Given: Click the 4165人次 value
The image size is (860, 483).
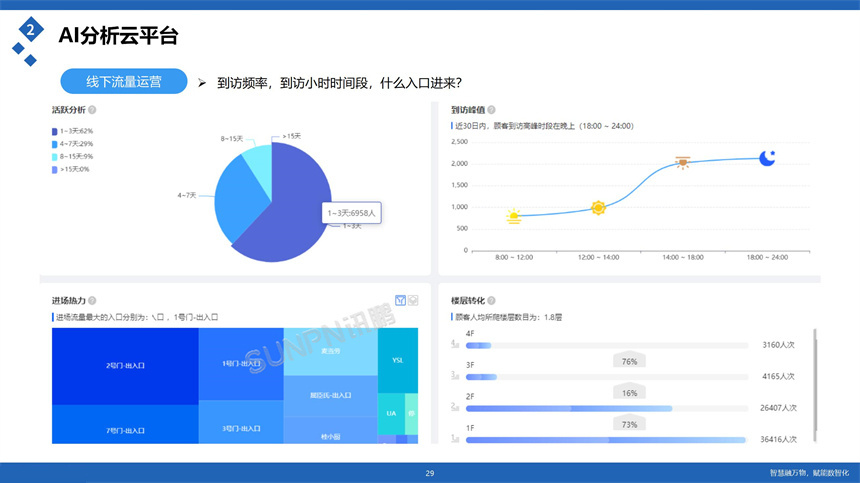Looking at the screenshot, I should pyautogui.click(x=778, y=377).
